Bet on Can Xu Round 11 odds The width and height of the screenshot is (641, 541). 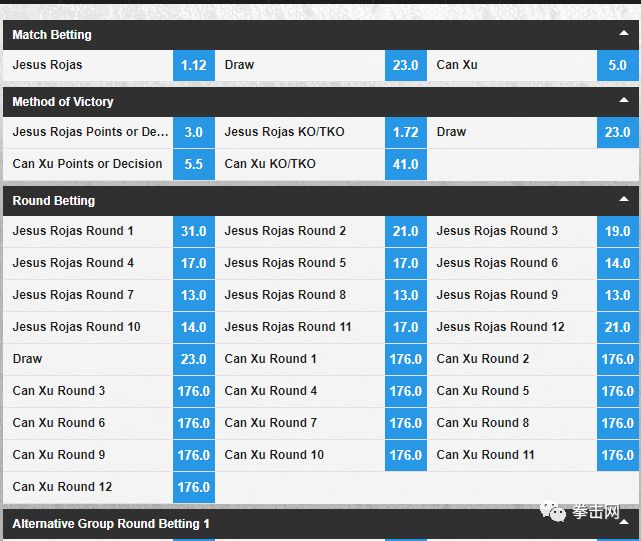[617, 455]
